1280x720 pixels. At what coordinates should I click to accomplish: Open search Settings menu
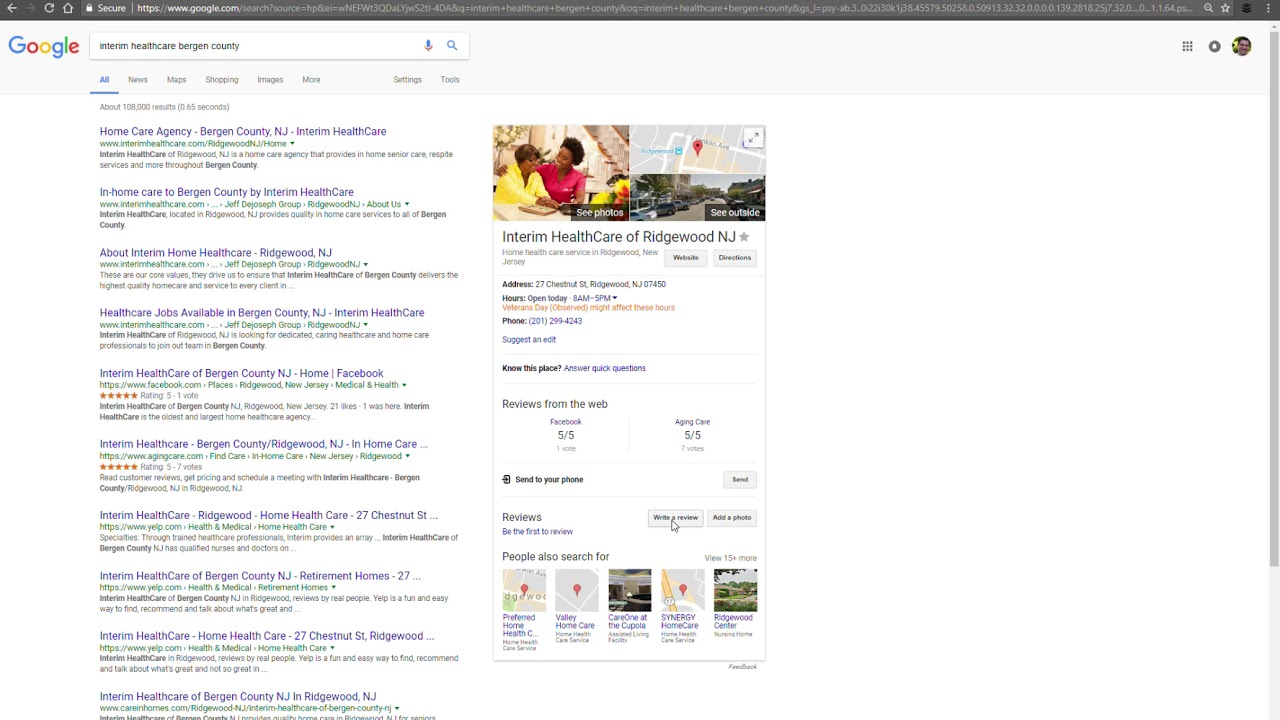pos(407,80)
